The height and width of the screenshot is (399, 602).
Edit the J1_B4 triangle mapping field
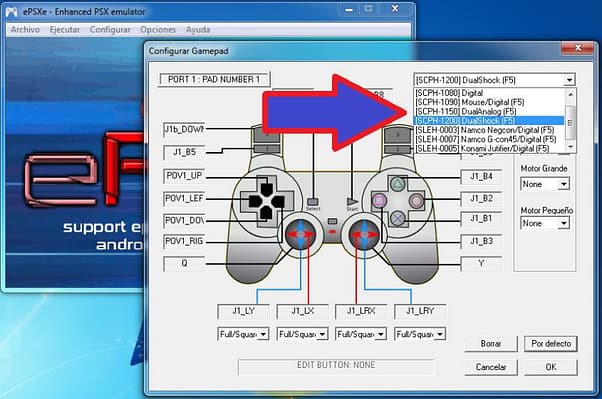coord(481,176)
